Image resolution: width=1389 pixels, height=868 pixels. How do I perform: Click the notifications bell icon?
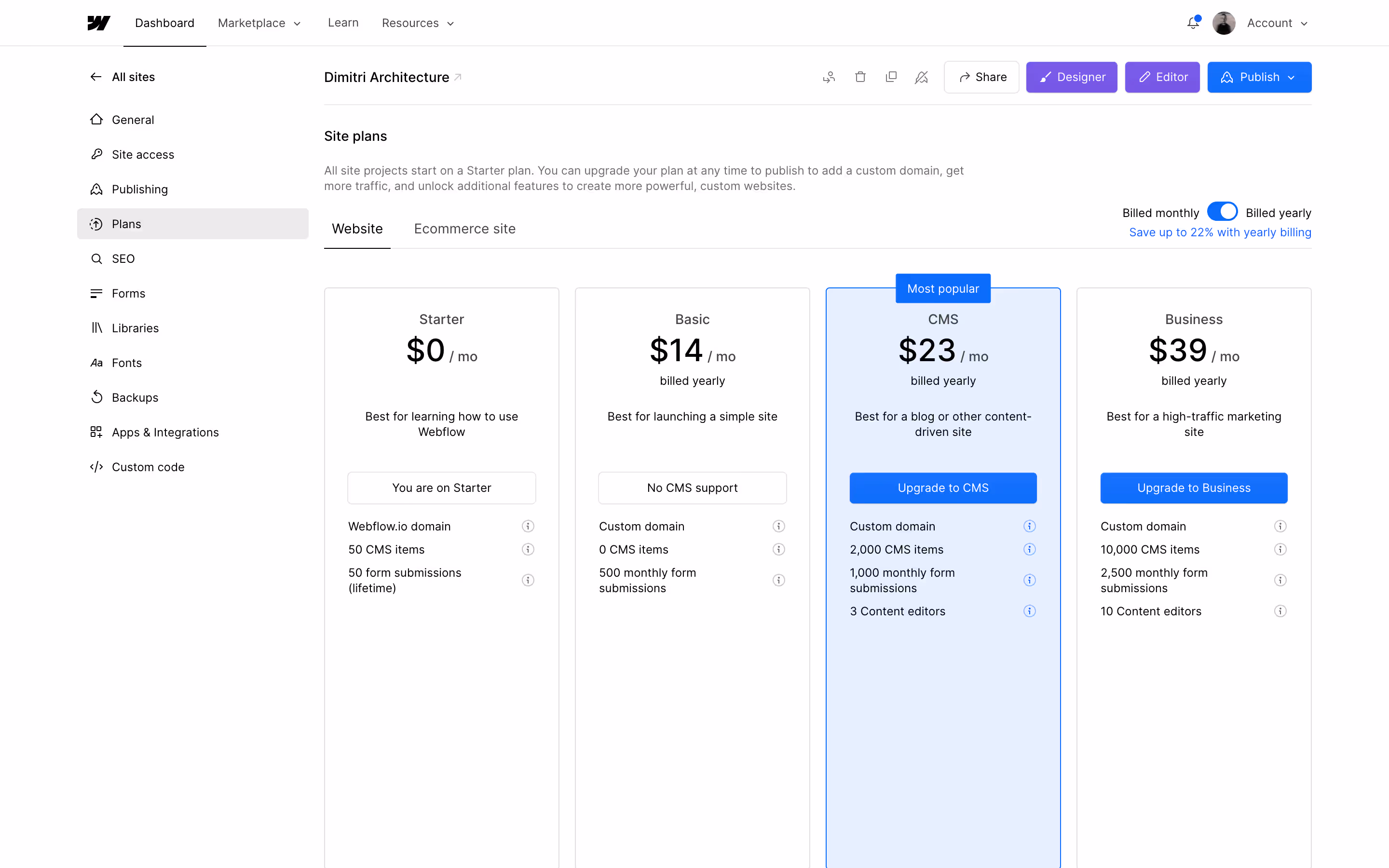coord(1193,23)
